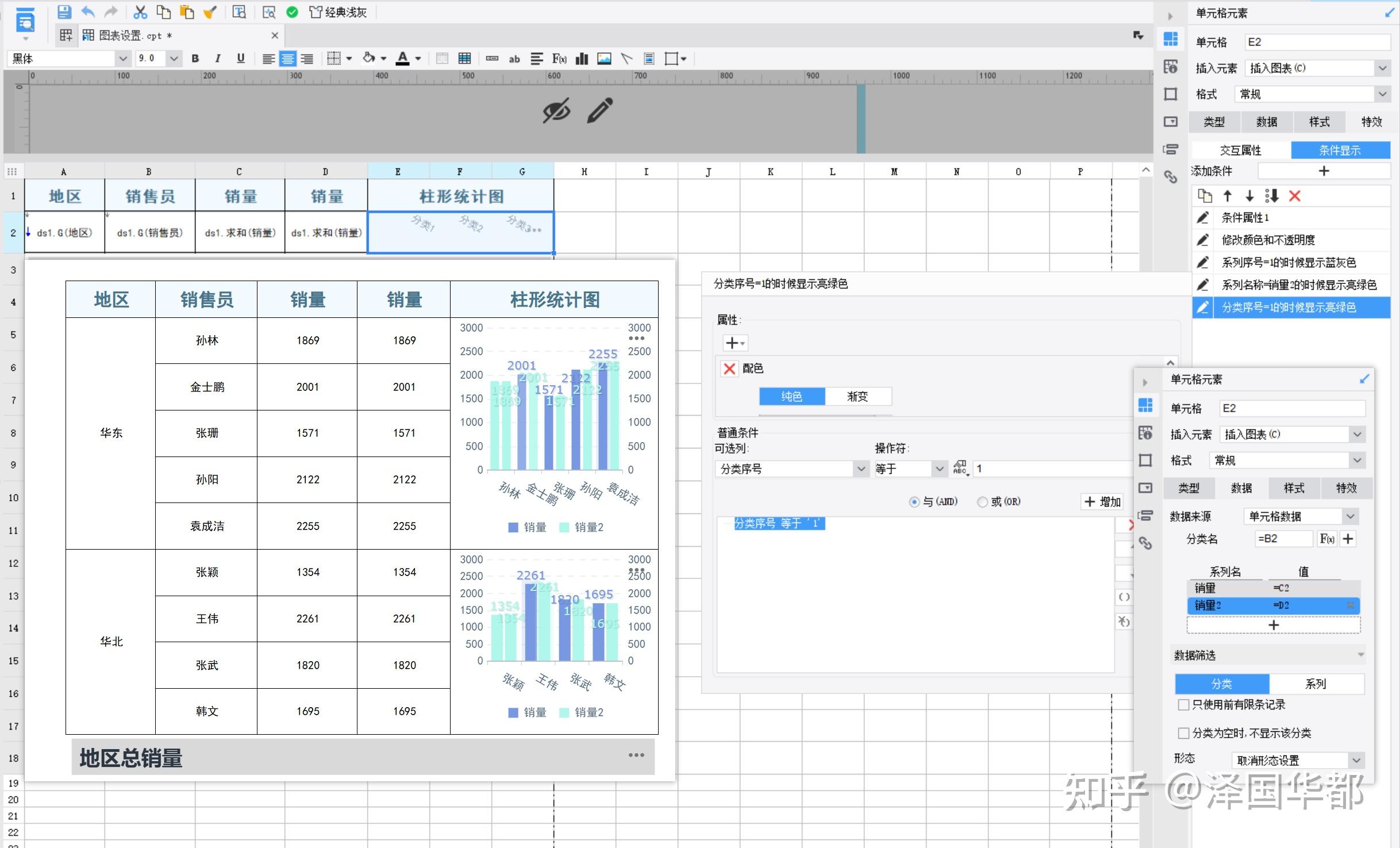
Task: Click the format painter brush icon
Action: [x=210, y=12]
